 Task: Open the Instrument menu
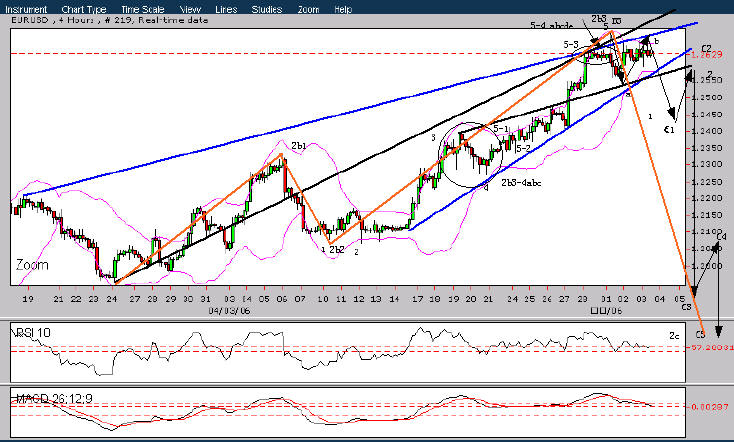pyautogui.click(x=26, y=9)
